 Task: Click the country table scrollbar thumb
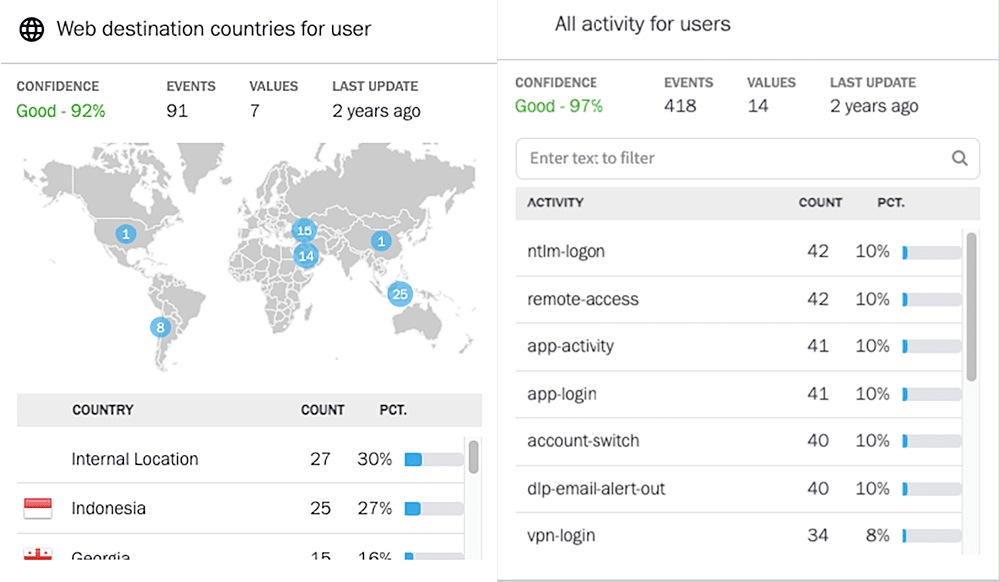coord(473,456)
